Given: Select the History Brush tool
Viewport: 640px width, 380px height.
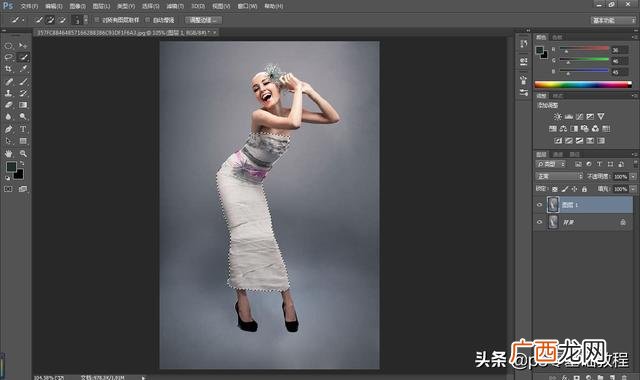Looking at the screenshot, I should (23, 93).
